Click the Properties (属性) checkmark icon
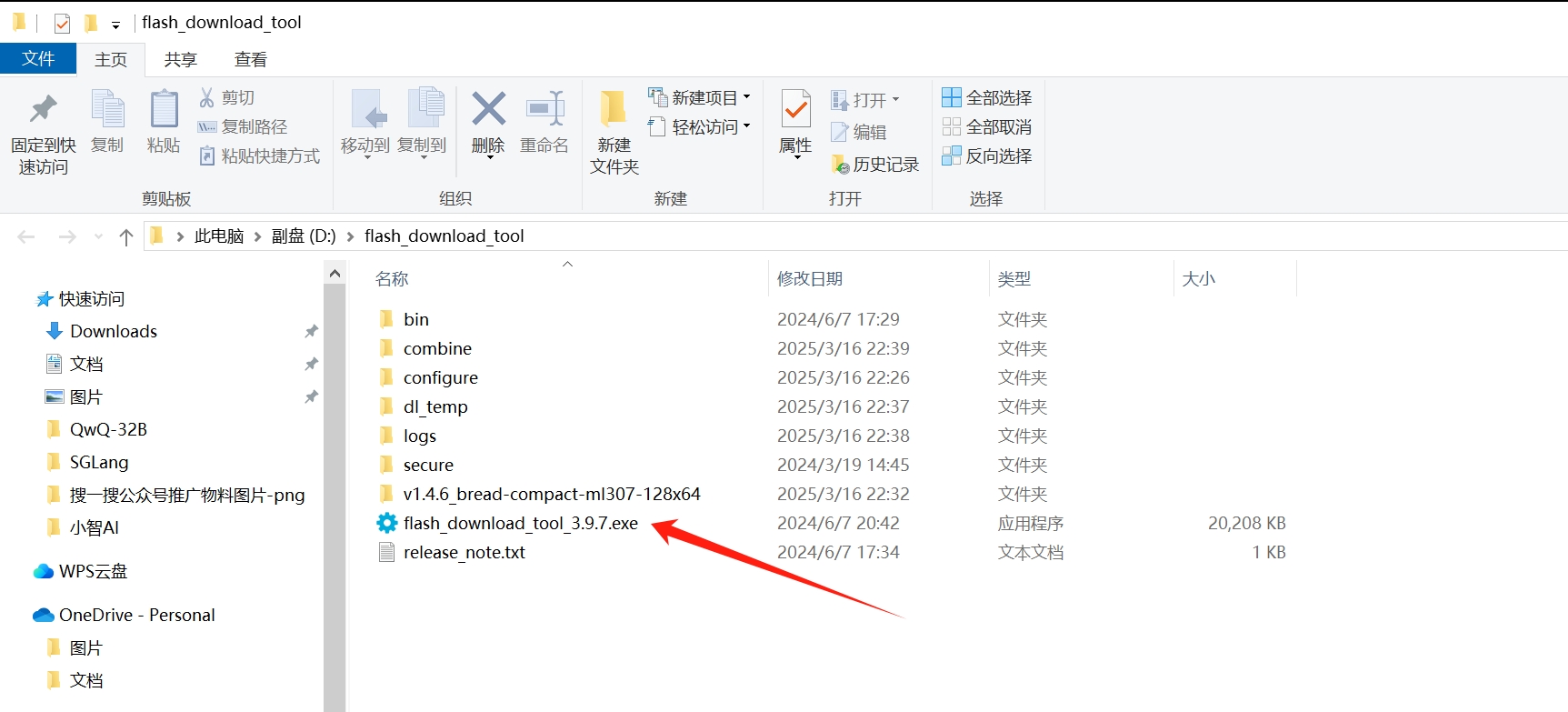The image size is (1568, 712). [796, 109]
